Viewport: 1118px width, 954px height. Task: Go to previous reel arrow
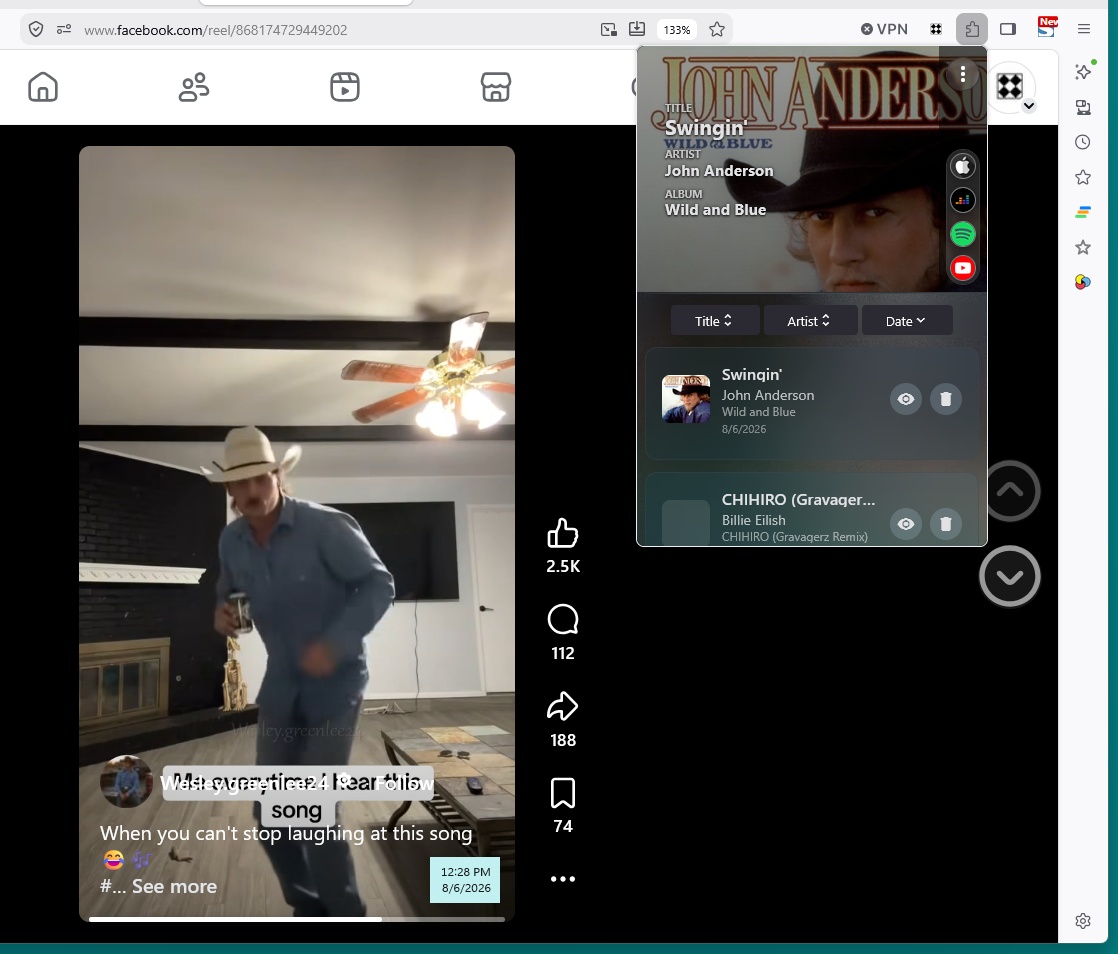(x=1010, y=491)
